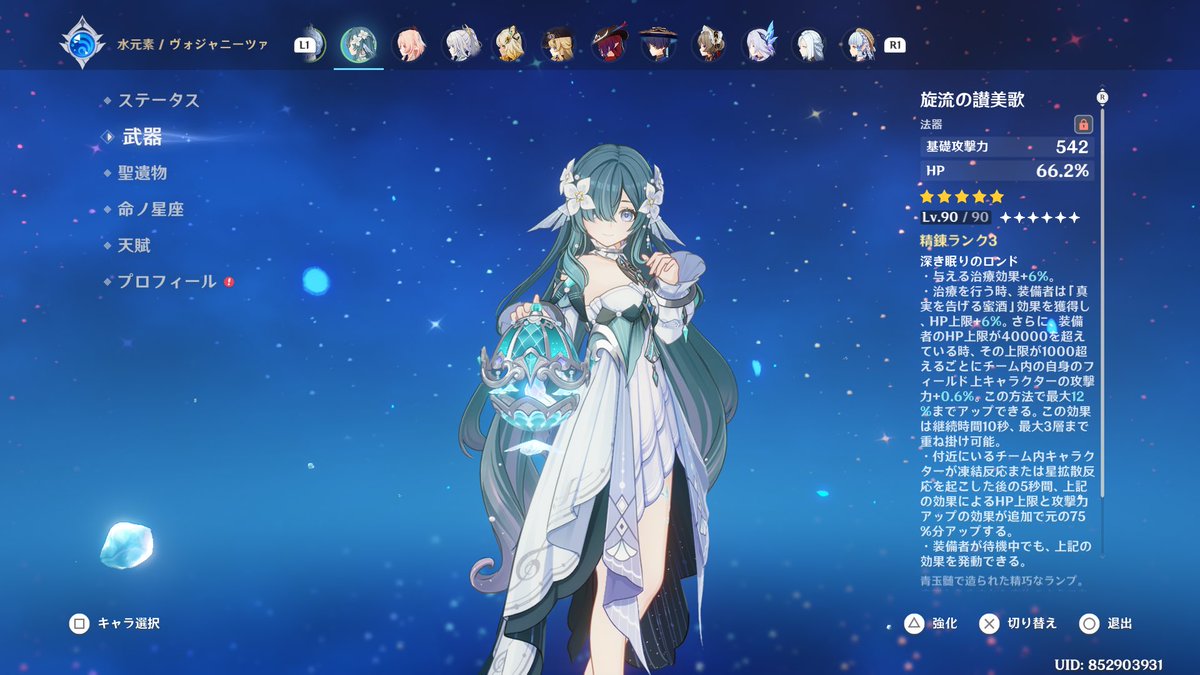Choose the white long-haired character portrait
This screenshot has width=1200, height=675.
808,44
